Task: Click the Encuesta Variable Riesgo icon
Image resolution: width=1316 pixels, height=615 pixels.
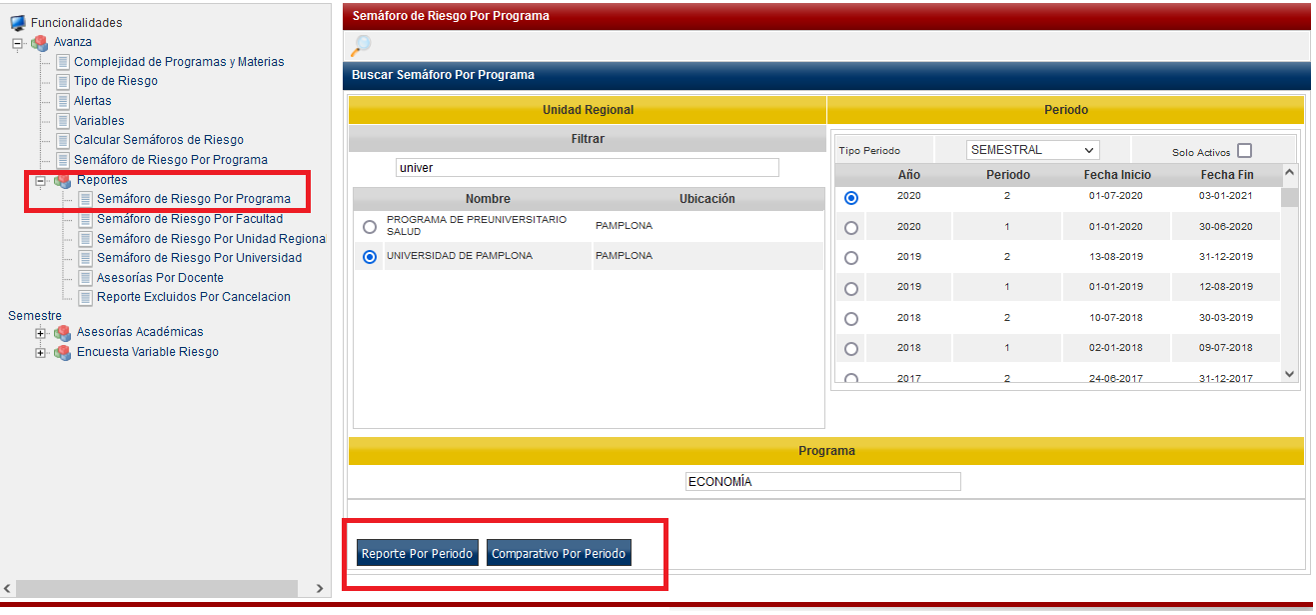Action: [63, 352]
